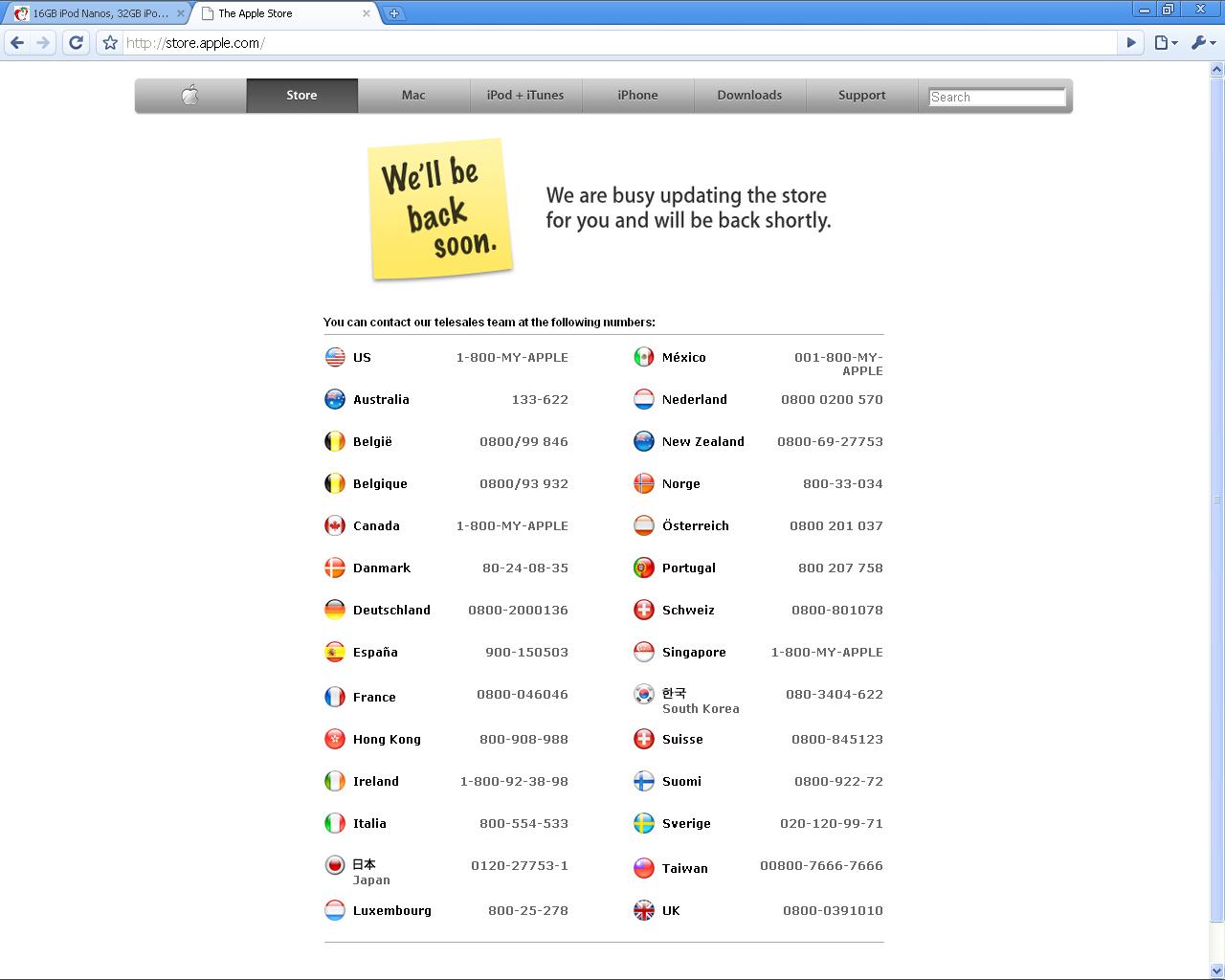
Task: Click the New Zealand flag icon
Action: point(644,441)
